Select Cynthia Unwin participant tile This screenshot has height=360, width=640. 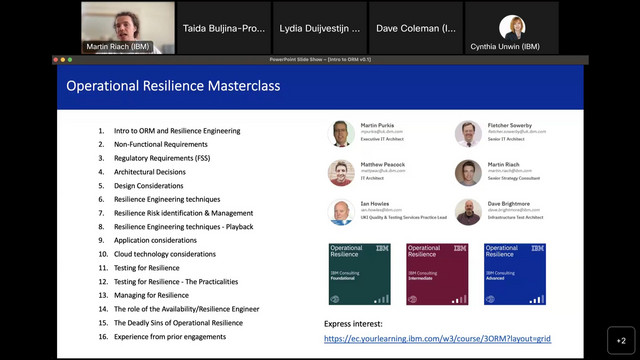[512, 28]
